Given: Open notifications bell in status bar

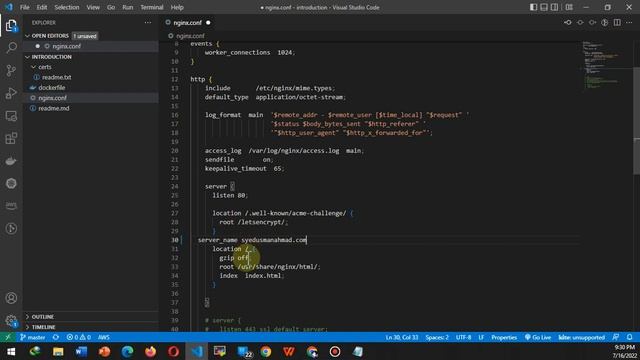Looking at the screenshot, I should tap(629, 337).
